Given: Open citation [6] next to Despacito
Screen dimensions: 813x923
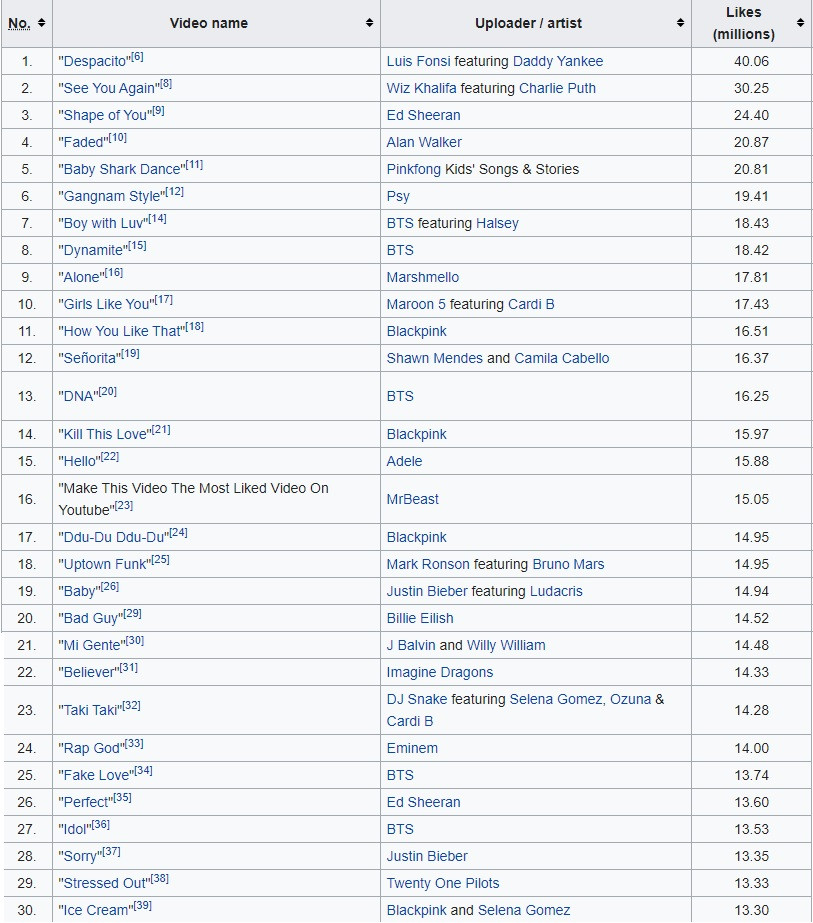Looking at the screenshot, I should [x=137, y=57].
